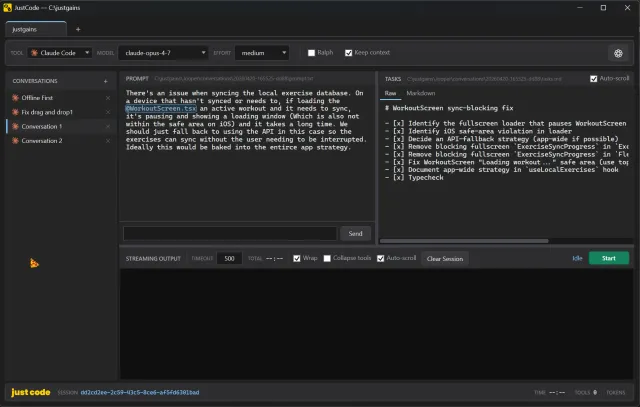Click the "Decide an API-fallback strategy" task line
The height and width of the screenshot is (407, 640).
tap(502, 139)
